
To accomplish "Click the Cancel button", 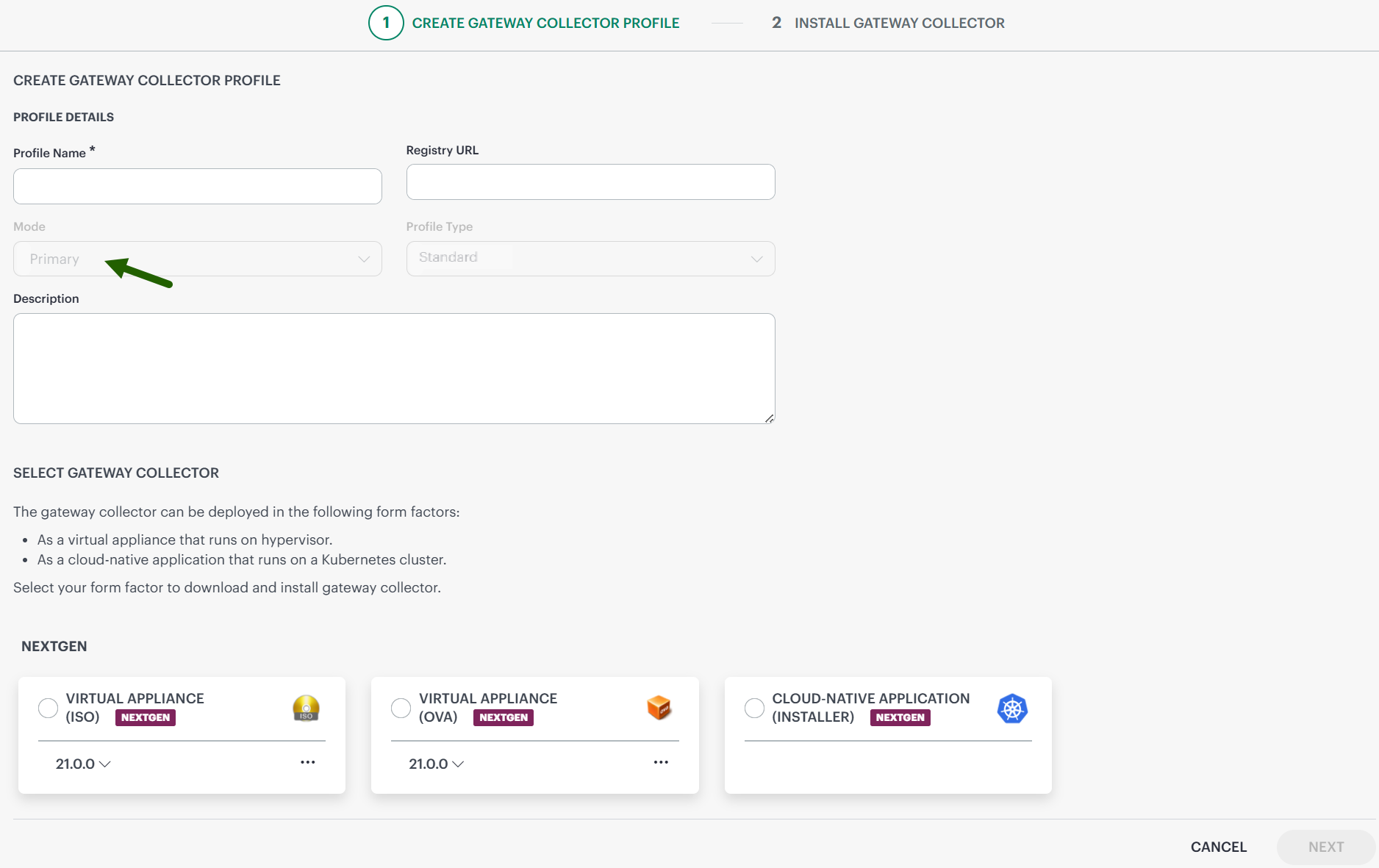I will (1219, 847).
